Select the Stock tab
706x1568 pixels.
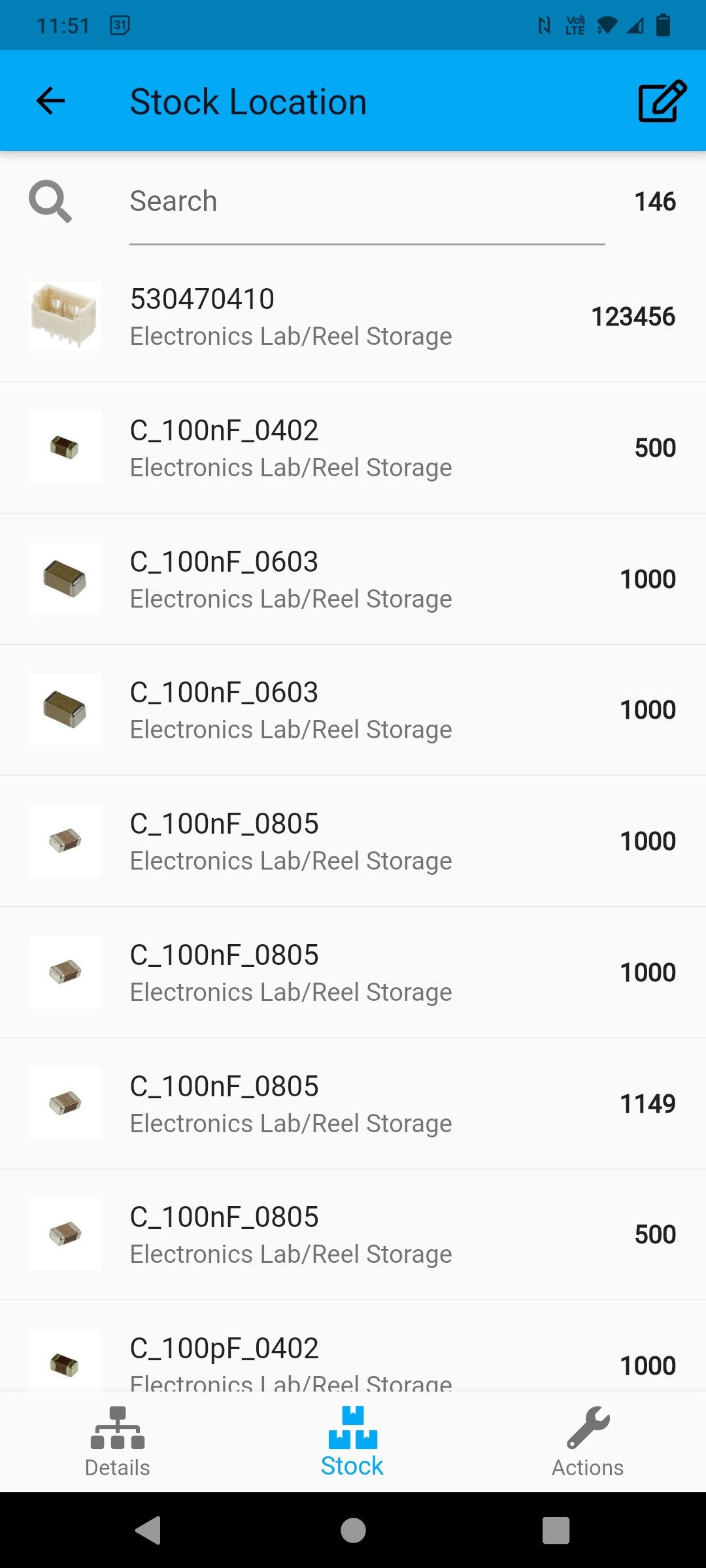352,1442
